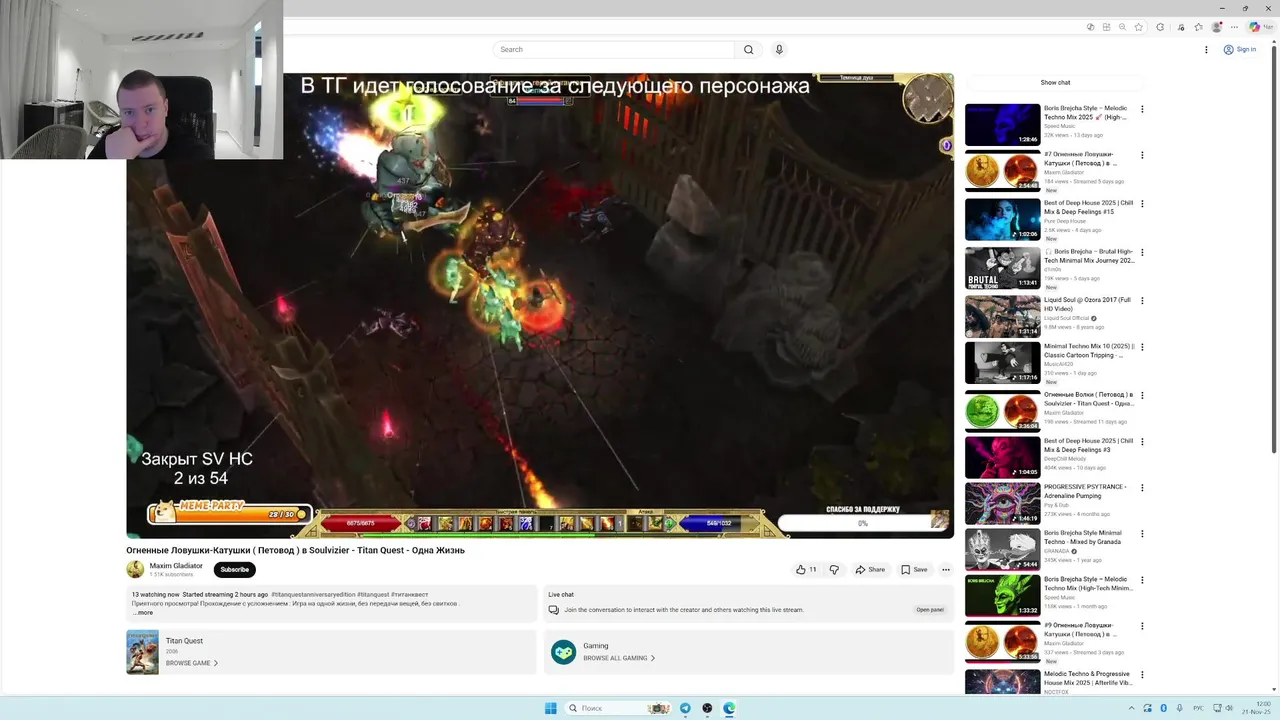Open Edge profile avatar
This screenshot has height=720, width=1280.
1217,27
